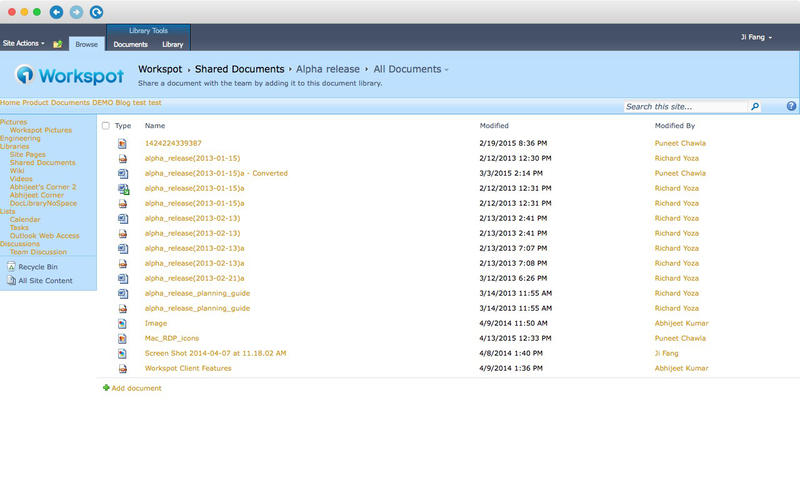
Task: Click the Recycle Bin icon in sidebar
Action: tap(11, 267)
